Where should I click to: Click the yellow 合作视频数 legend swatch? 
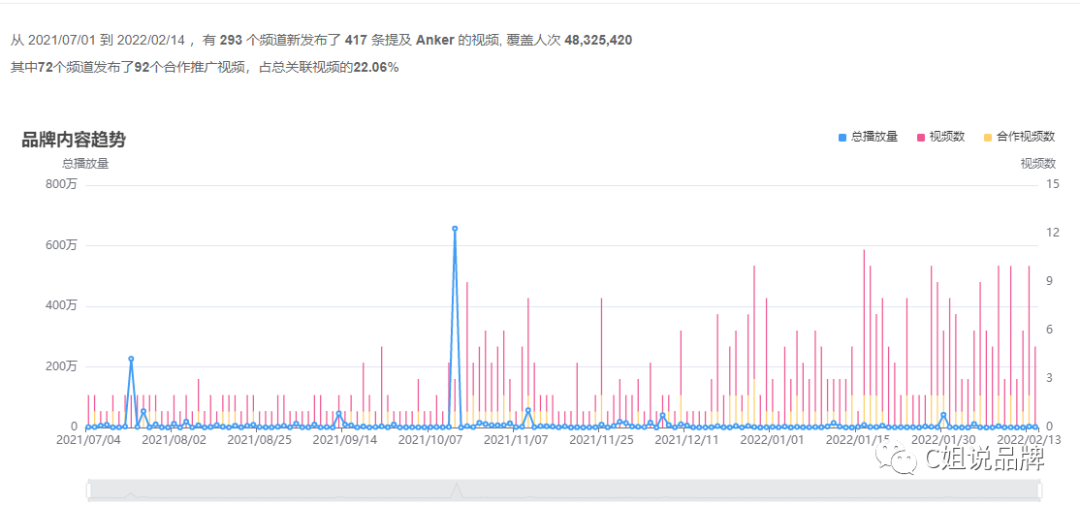(x=988, y=138)
